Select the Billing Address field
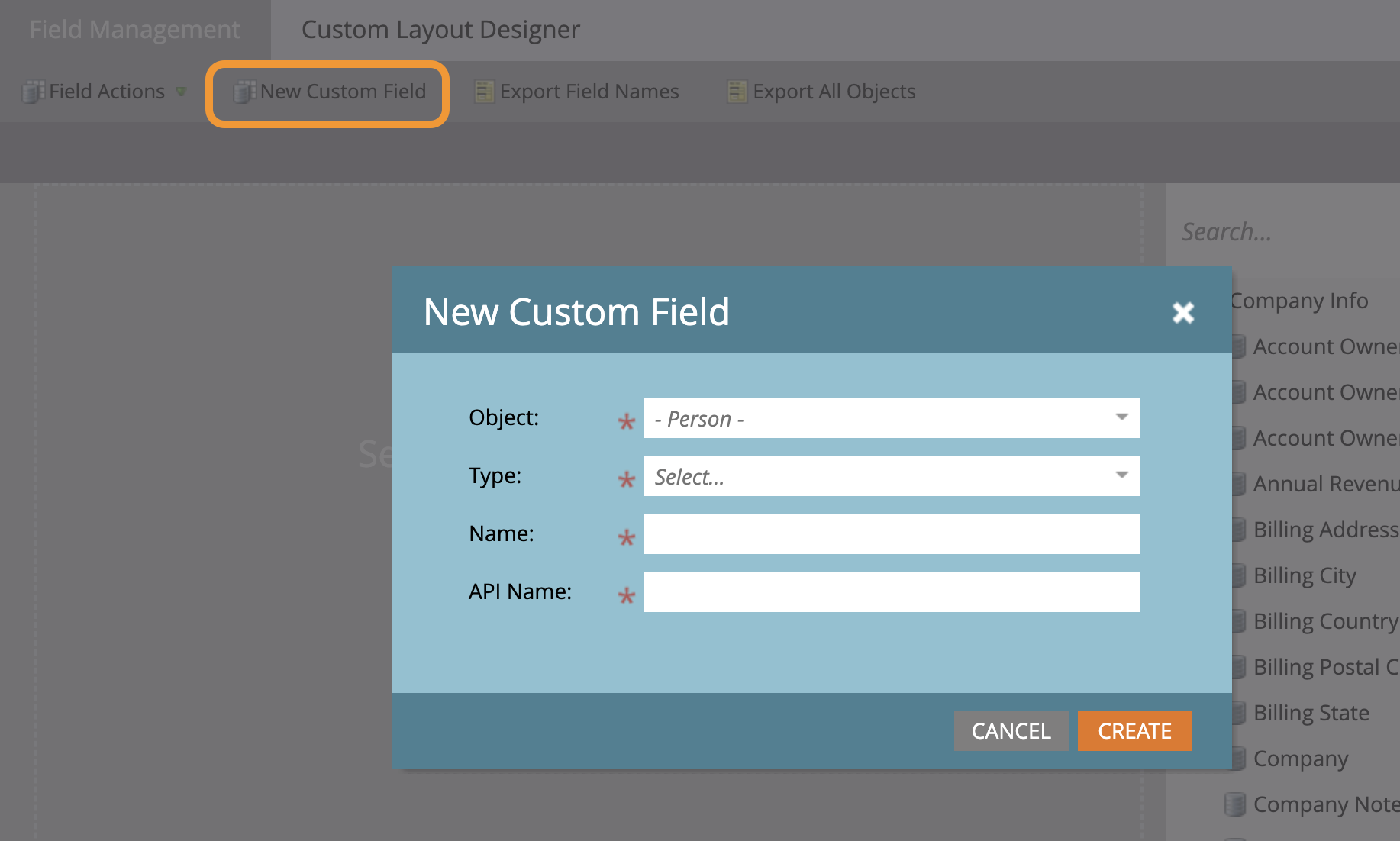 pos(1326,530)
